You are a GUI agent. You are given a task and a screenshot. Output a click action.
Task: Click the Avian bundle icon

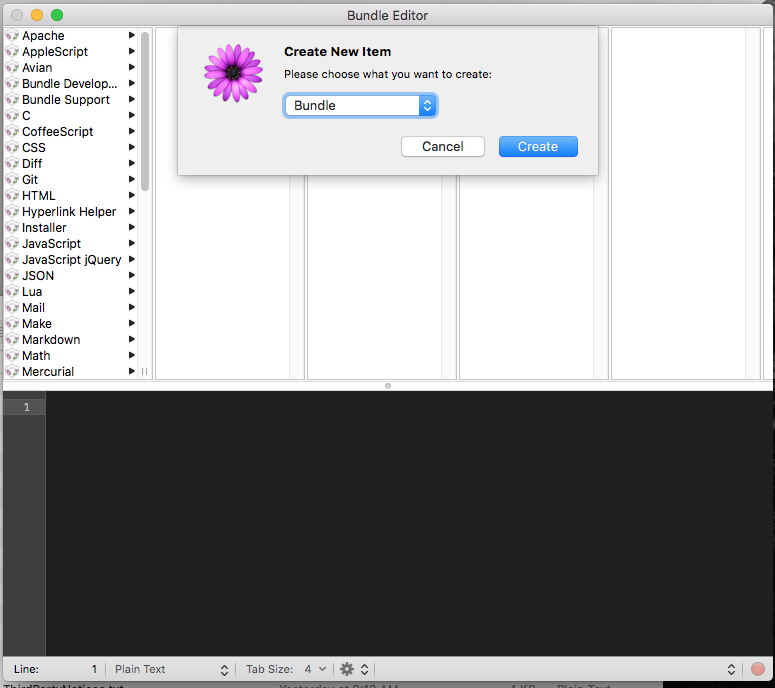[12, 68]
